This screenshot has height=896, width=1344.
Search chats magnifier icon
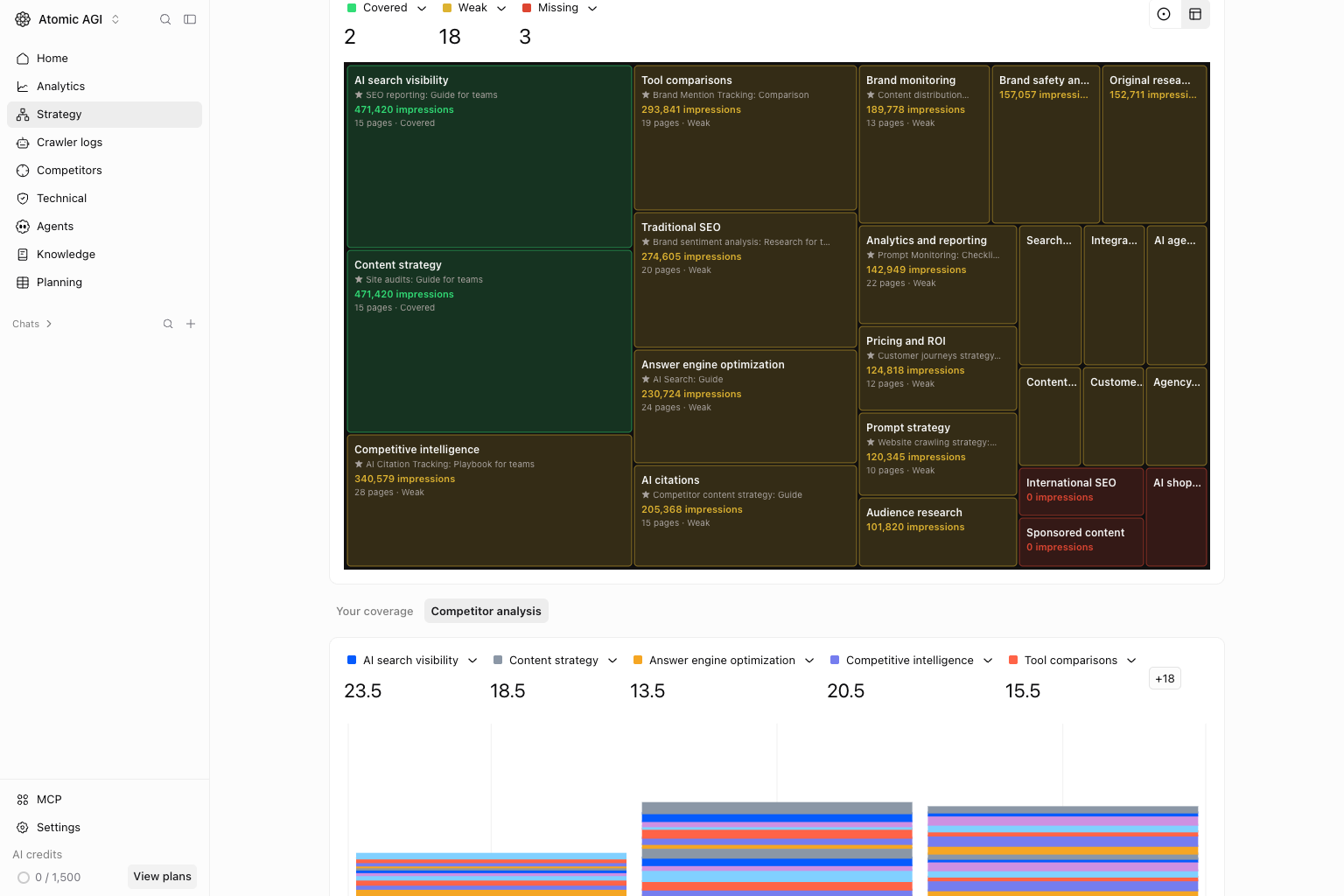(168, 324)
